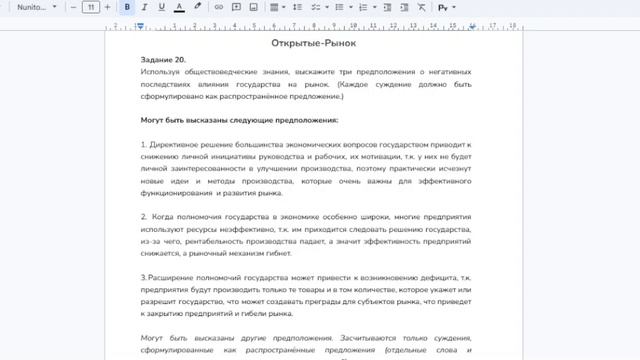Open the Nunito font family dropdown
The width and height of the screenshot is (640, 360).
click(37, 7)
